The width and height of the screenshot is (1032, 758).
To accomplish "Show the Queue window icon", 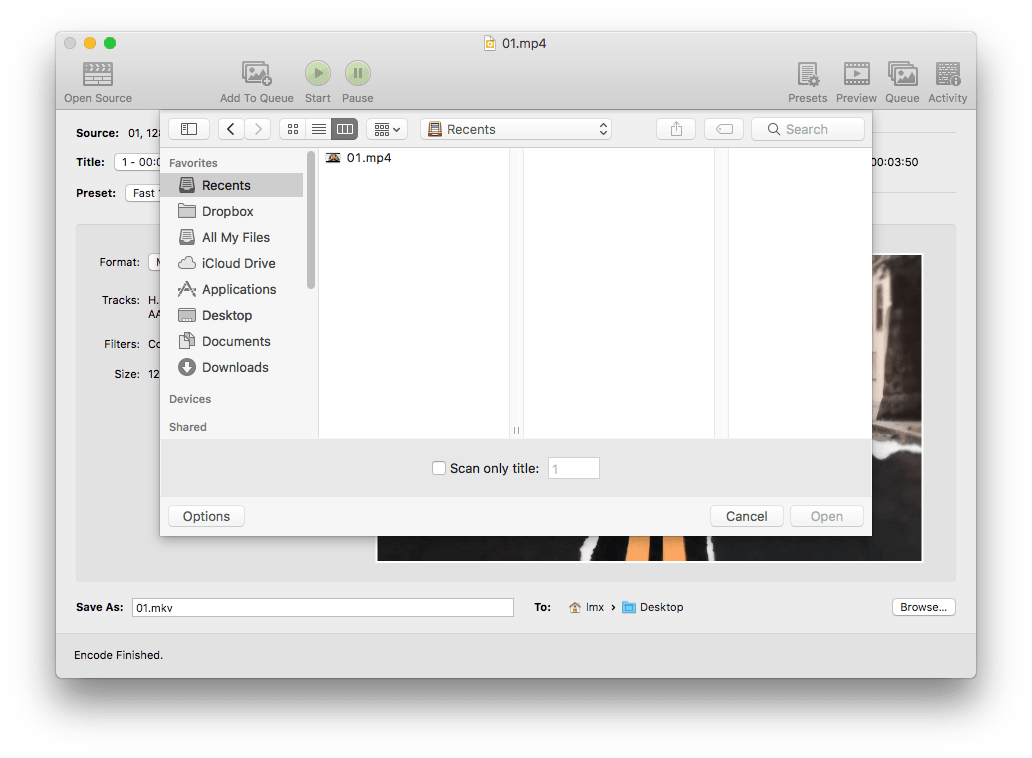I will (902, 74).
